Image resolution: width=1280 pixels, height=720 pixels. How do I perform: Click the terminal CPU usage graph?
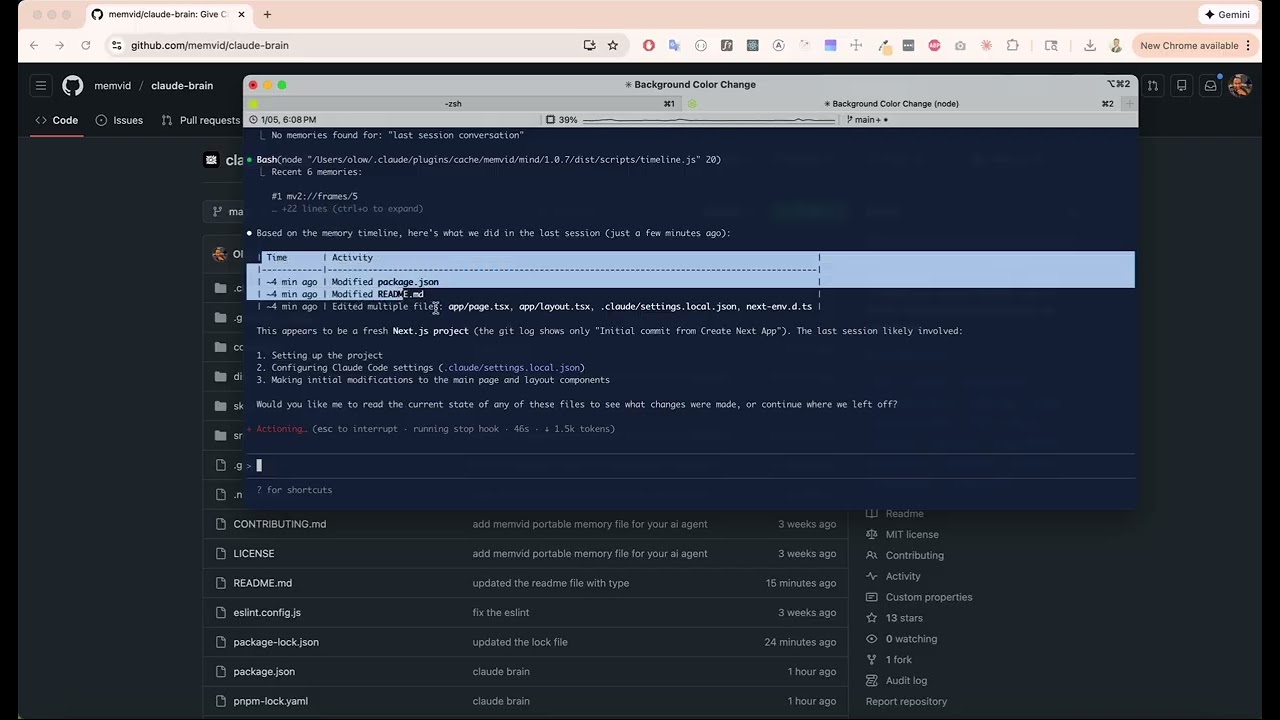(x=709, y=120)
